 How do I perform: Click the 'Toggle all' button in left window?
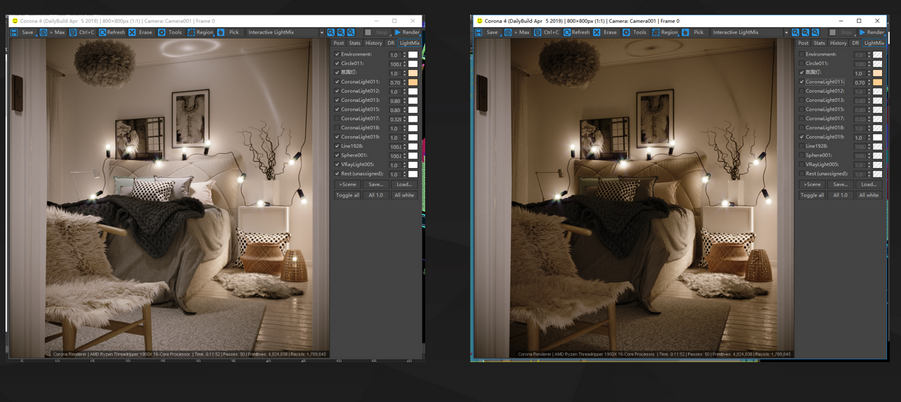click(x=347, y=195)
